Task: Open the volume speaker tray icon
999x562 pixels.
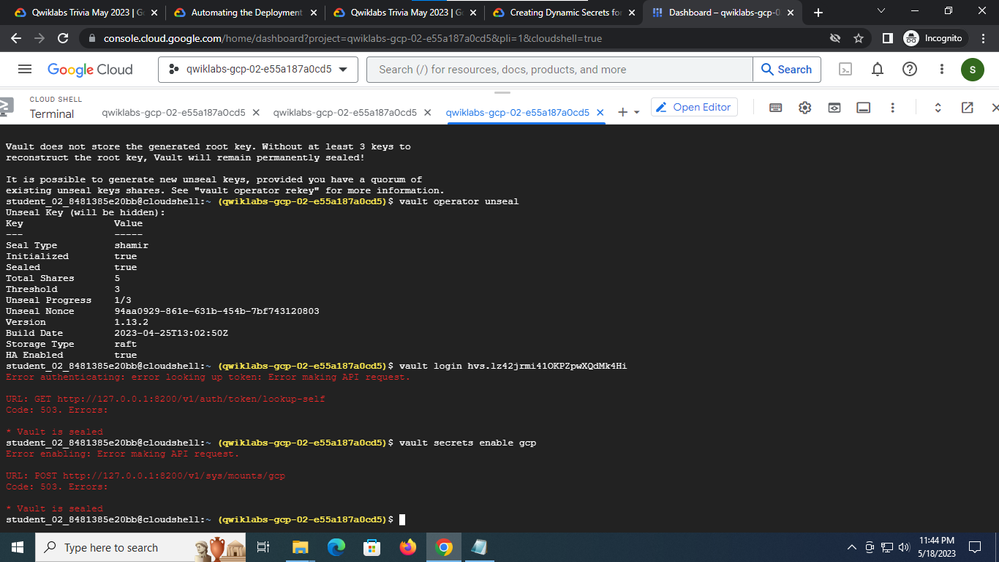Action: tap(903, 547)
